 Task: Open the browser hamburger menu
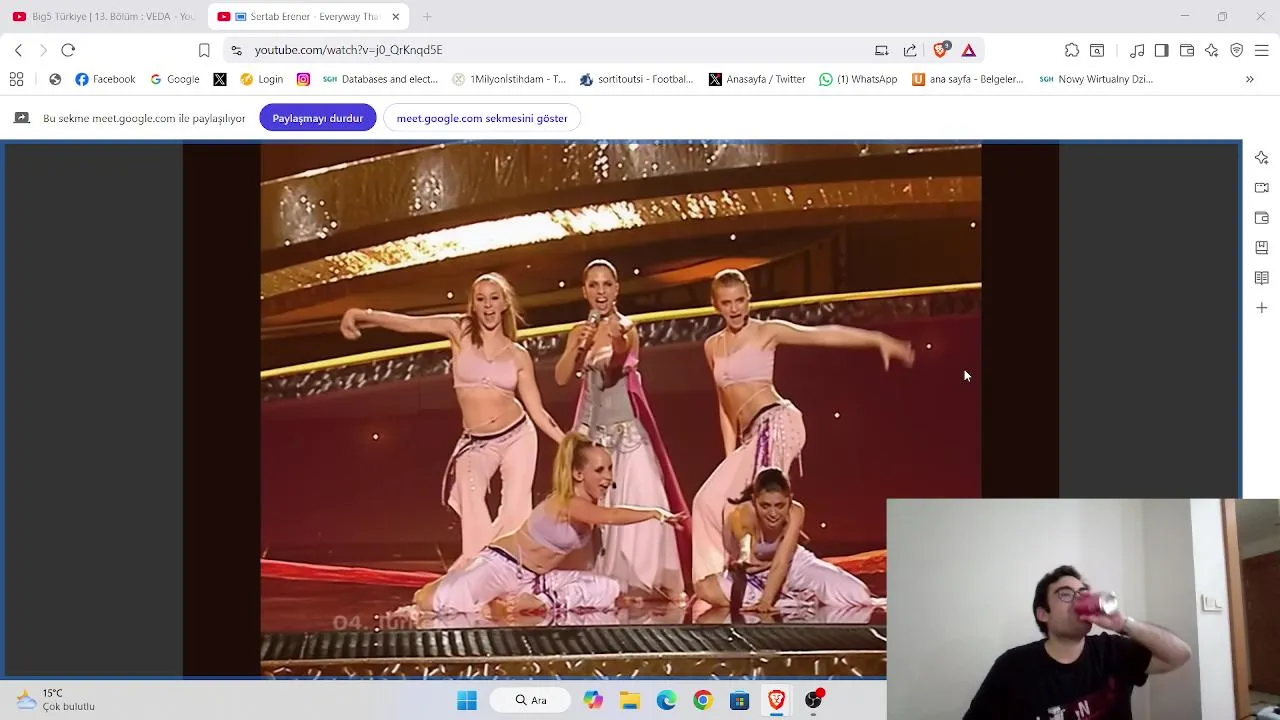[x=1262, y=50]
